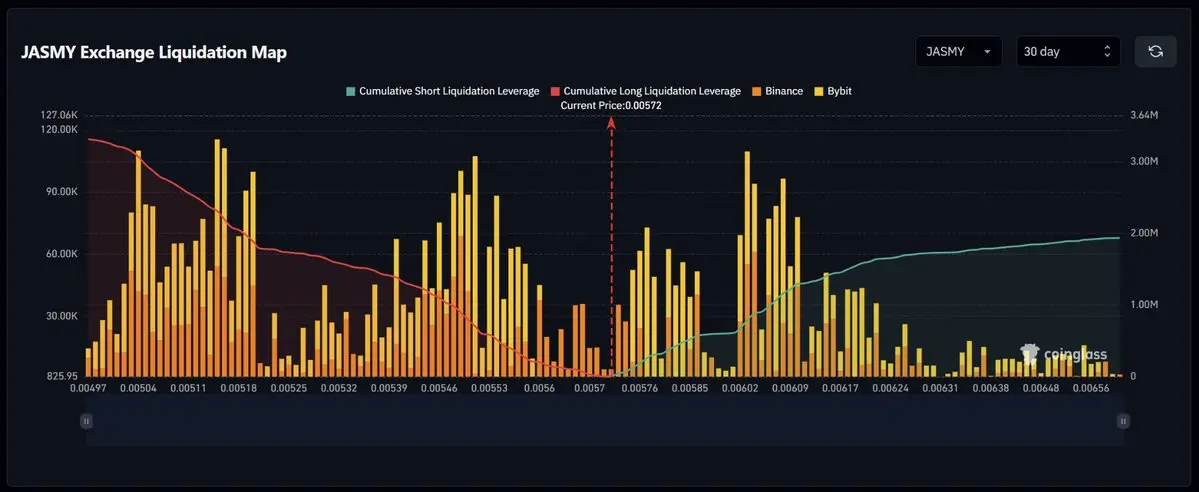This screenshot has height=492, width=1199.
Task: Click the refresh icon button
Action: (1155, 51)
